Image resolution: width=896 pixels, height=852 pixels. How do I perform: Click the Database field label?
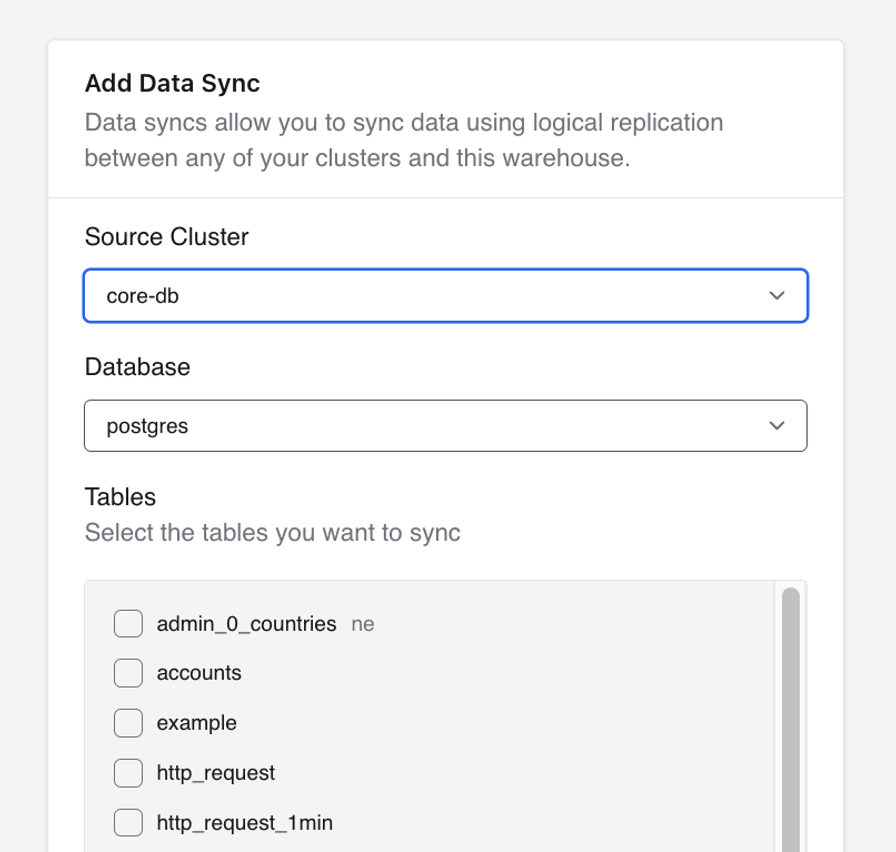(137, 367)
